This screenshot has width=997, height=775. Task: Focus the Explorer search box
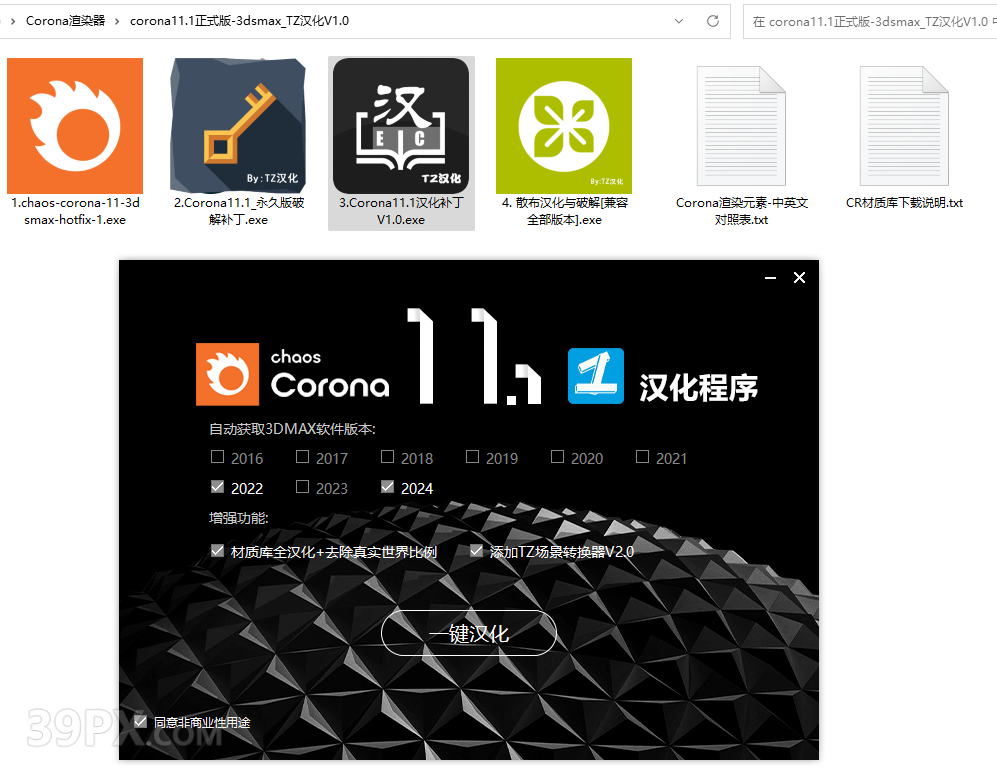point(870,22)
